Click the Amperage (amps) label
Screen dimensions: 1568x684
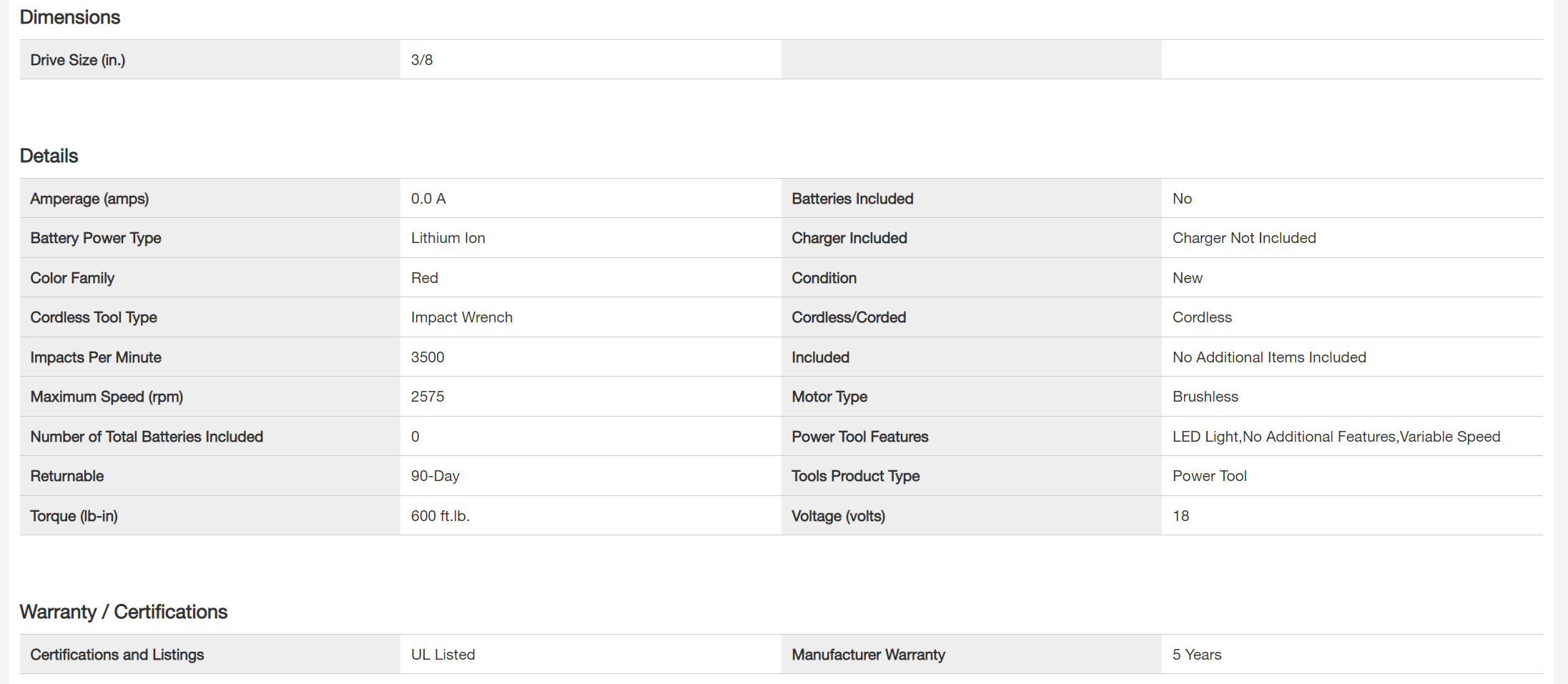click(x=89, y=199)
